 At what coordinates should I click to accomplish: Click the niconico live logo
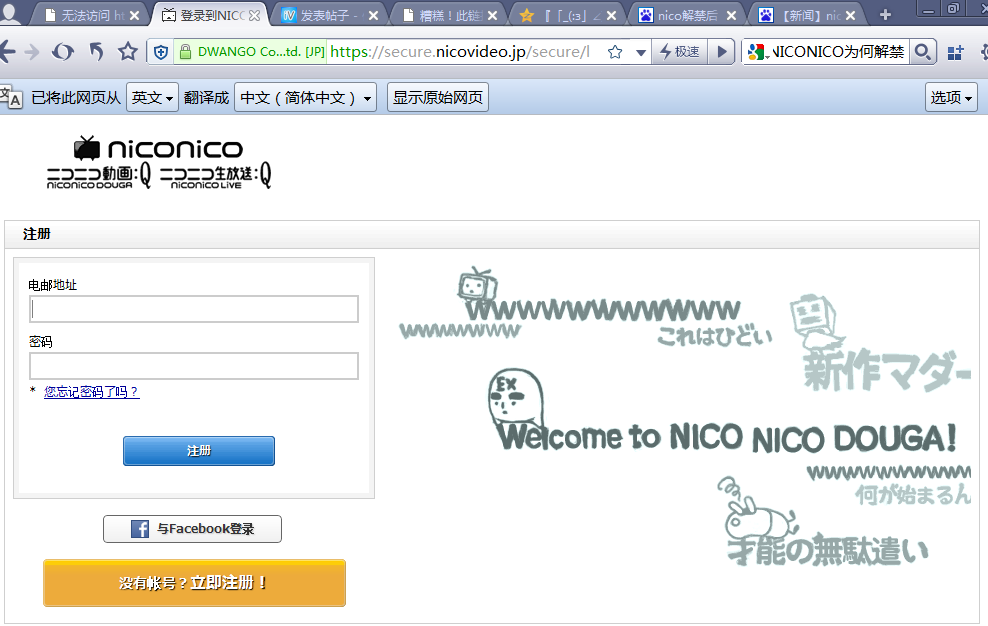[215, 175]
